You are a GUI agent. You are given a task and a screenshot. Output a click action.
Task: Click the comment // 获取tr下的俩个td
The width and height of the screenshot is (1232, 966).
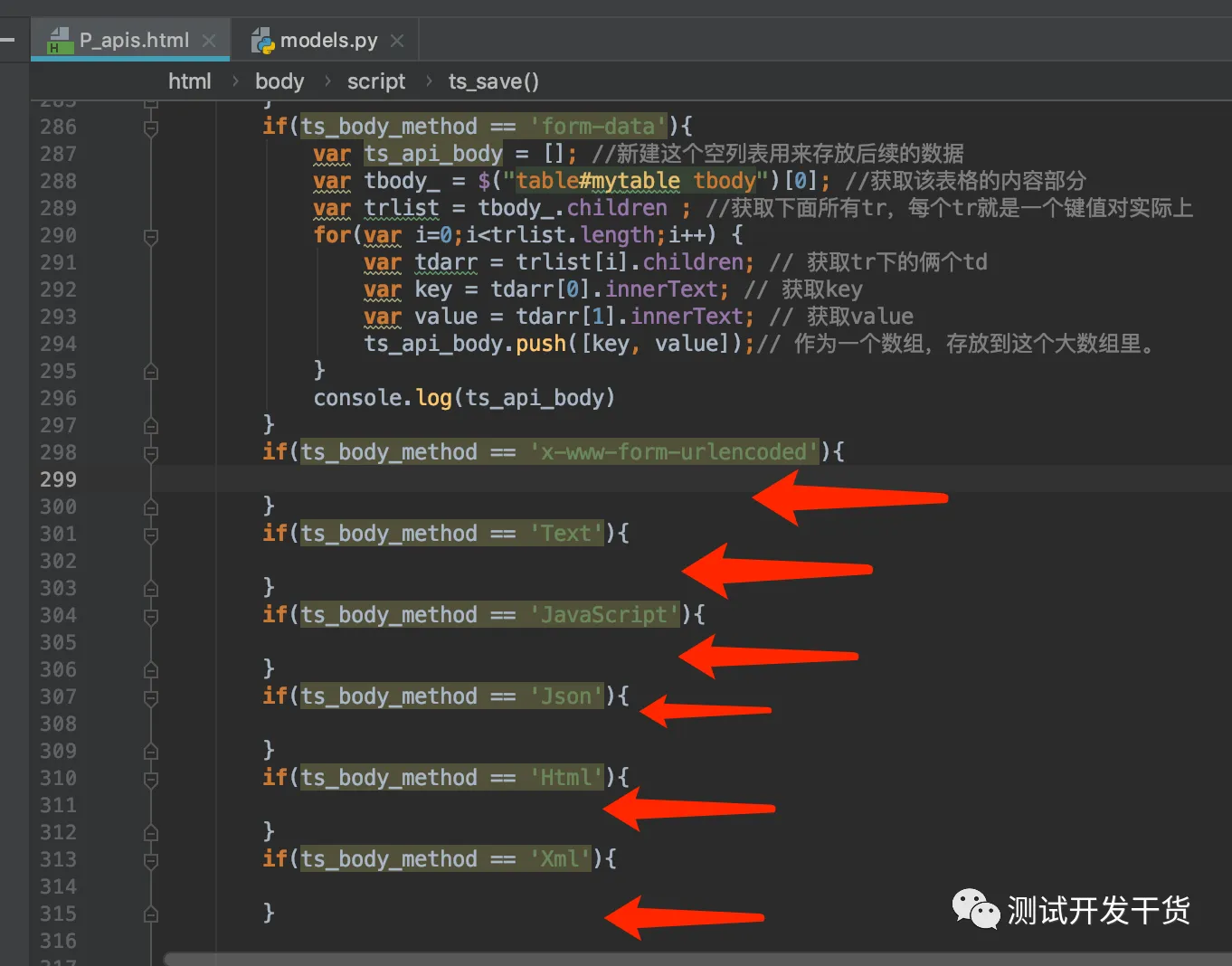(878, 262)
